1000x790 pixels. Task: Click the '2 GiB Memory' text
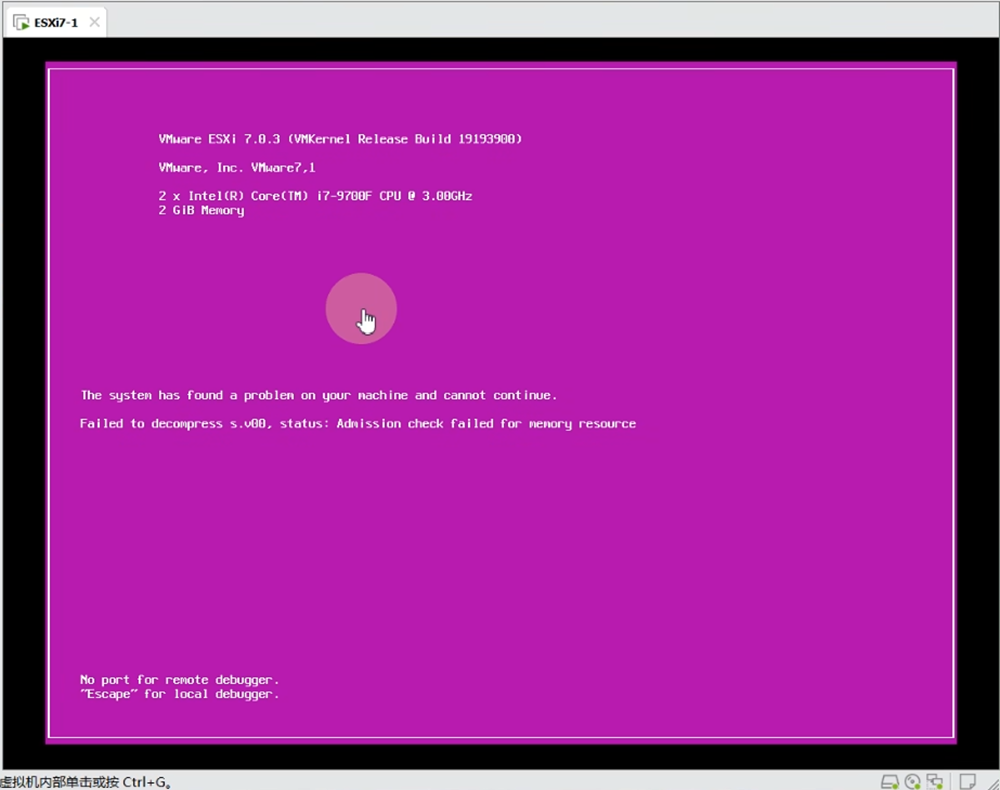point(201,210)
